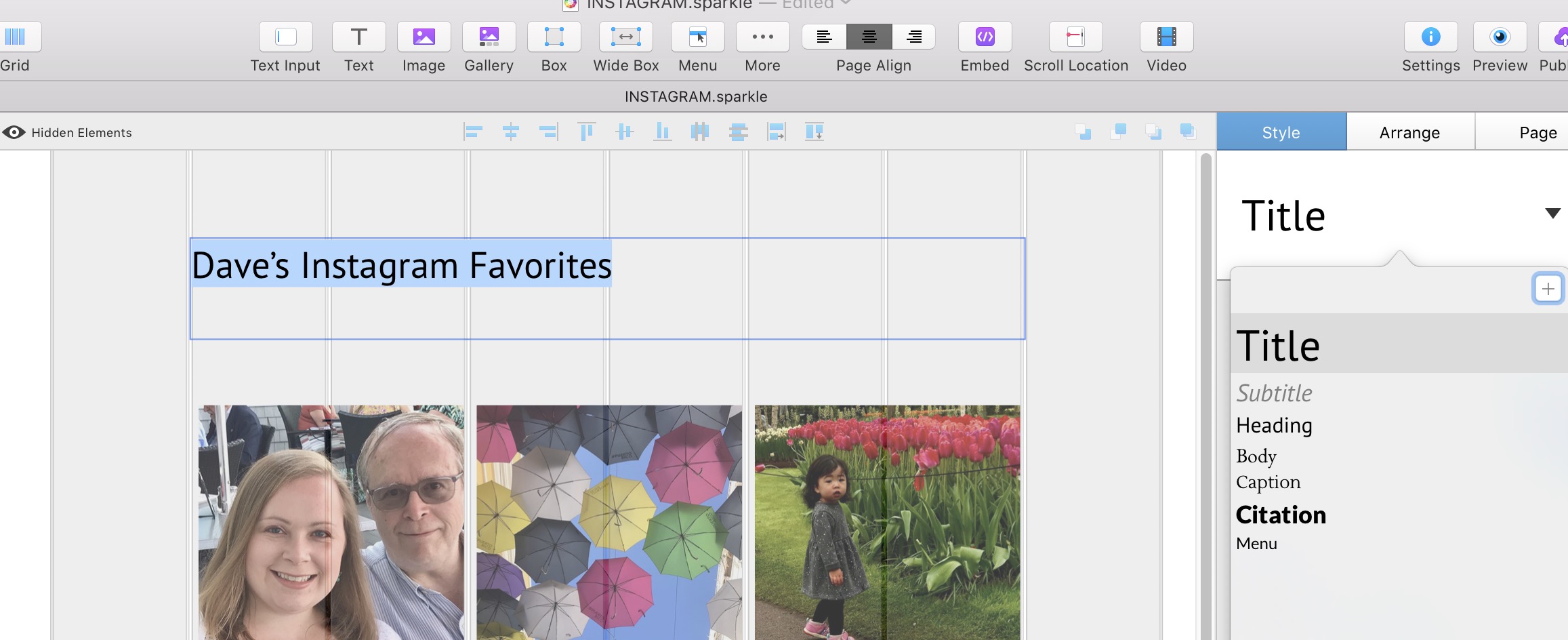Set page align to center

pos(869,37)
